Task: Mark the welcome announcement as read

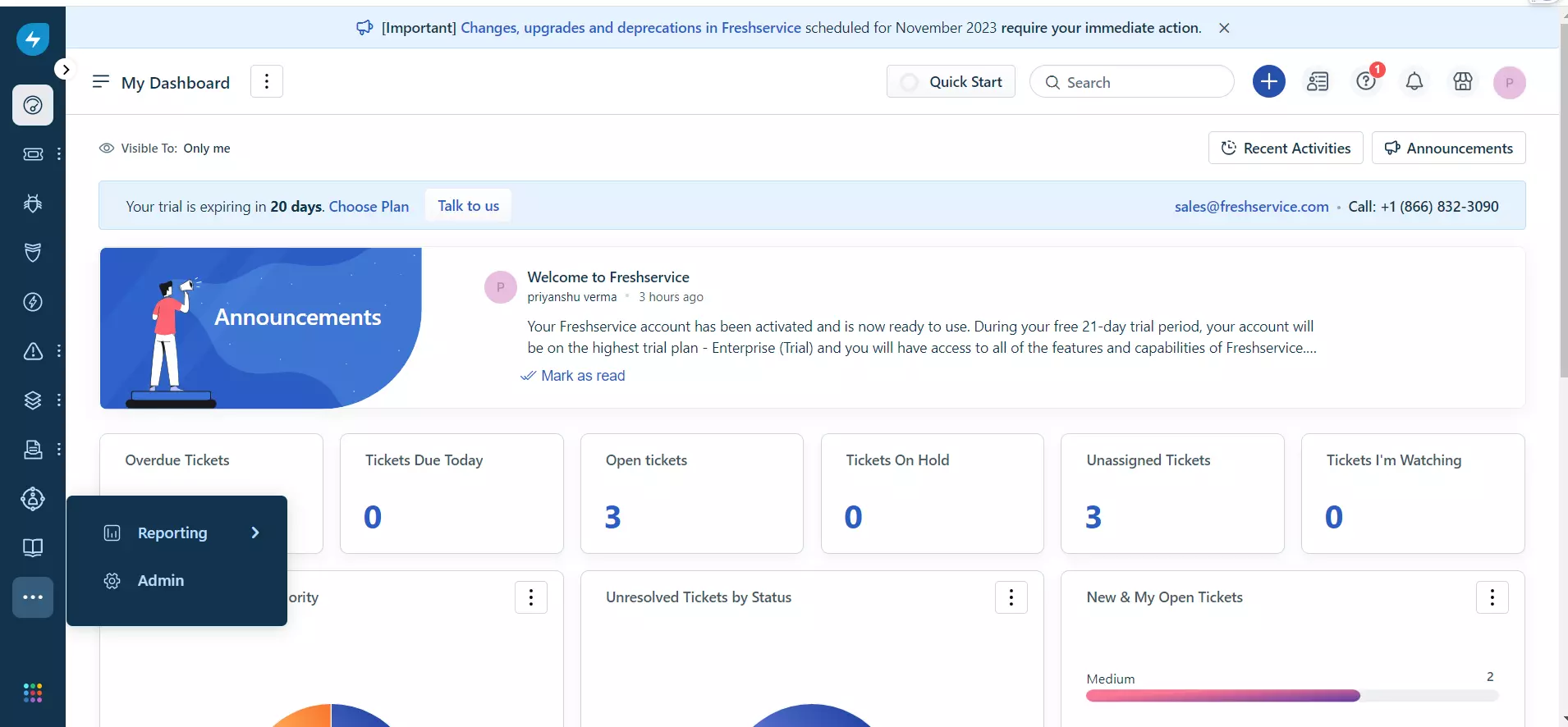Action: pyautogui.click(x=573, y=376)
